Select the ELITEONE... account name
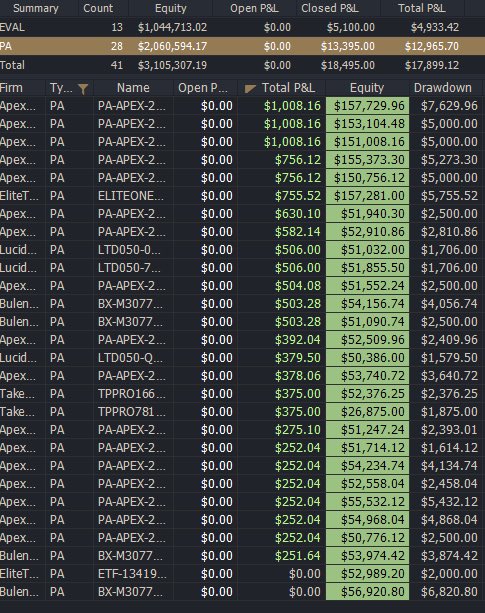 pos(131,195)
